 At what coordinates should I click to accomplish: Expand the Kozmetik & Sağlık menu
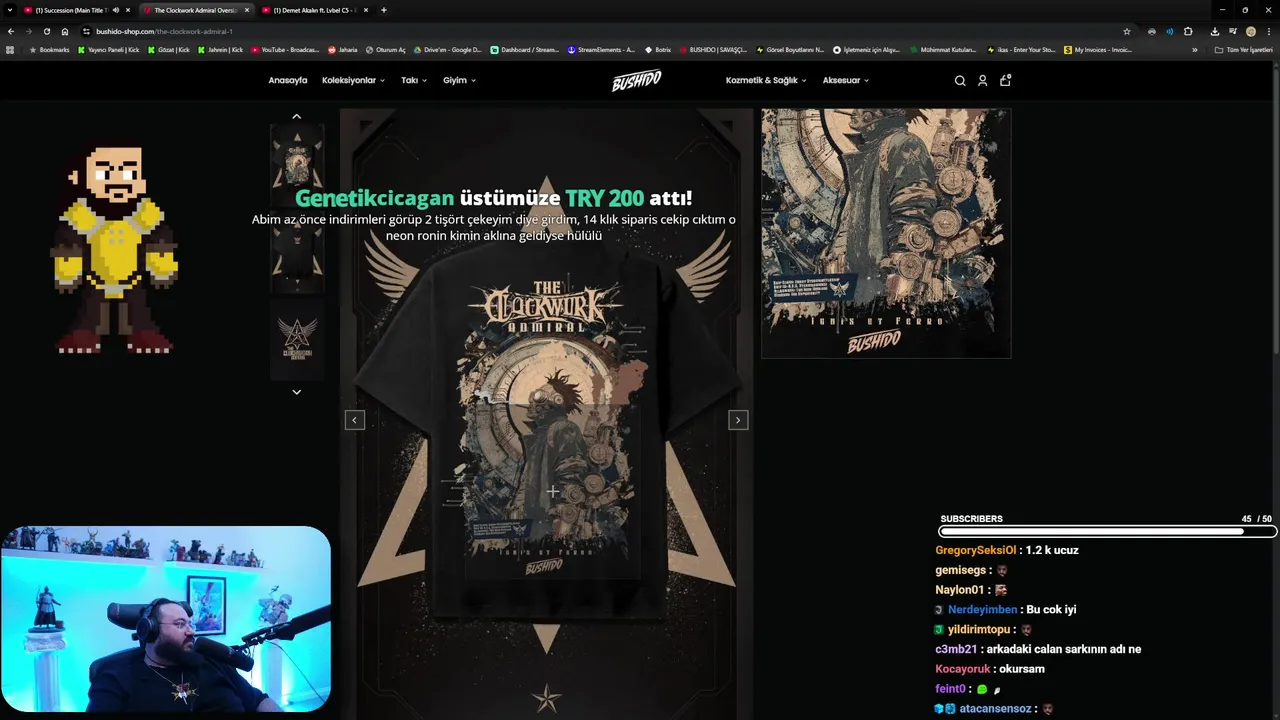(x=766, y=80)
